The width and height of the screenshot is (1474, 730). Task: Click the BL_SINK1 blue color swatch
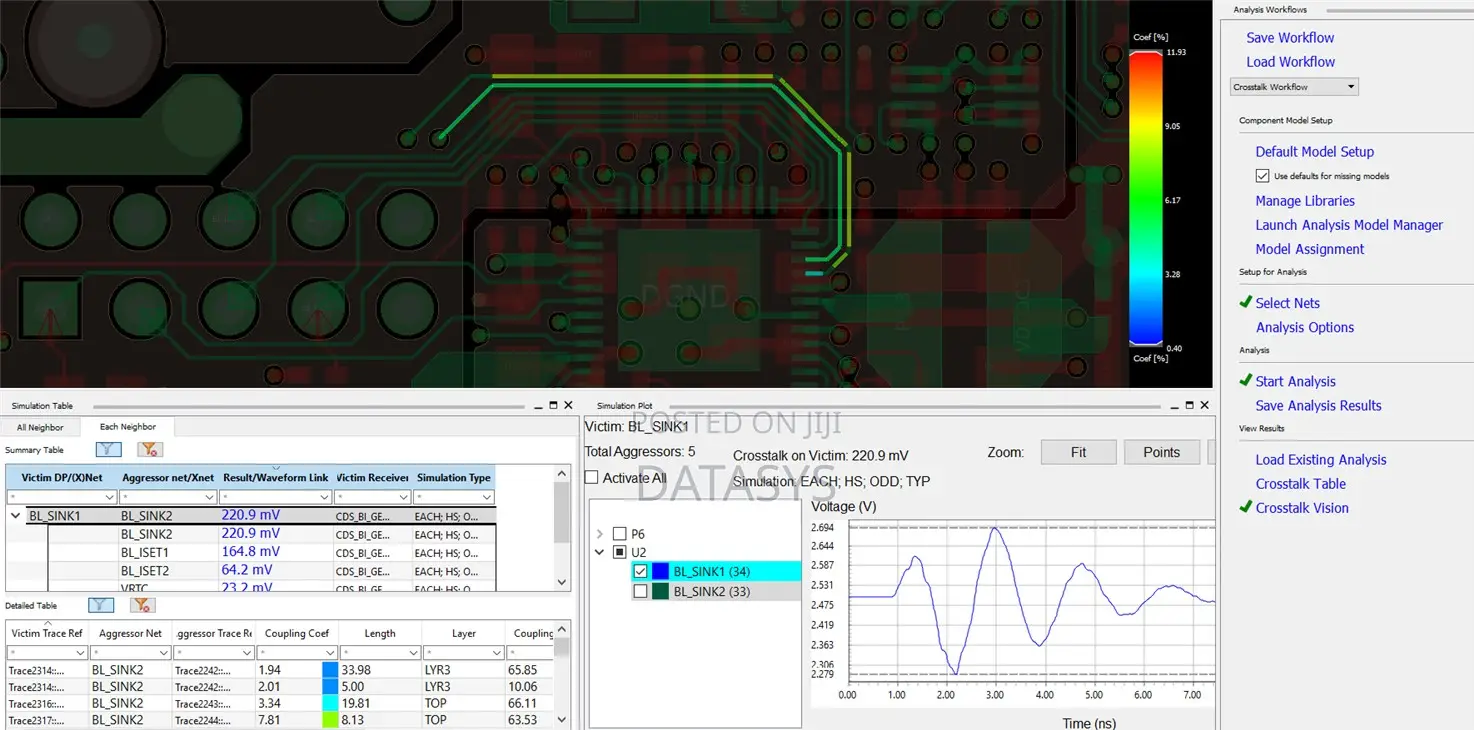tap(660, 572)
